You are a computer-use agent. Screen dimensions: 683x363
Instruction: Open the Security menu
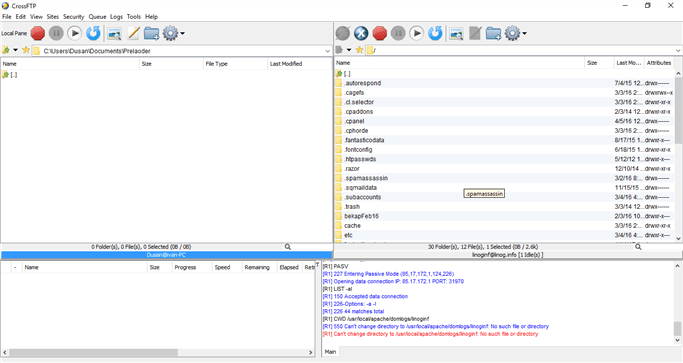73,17
